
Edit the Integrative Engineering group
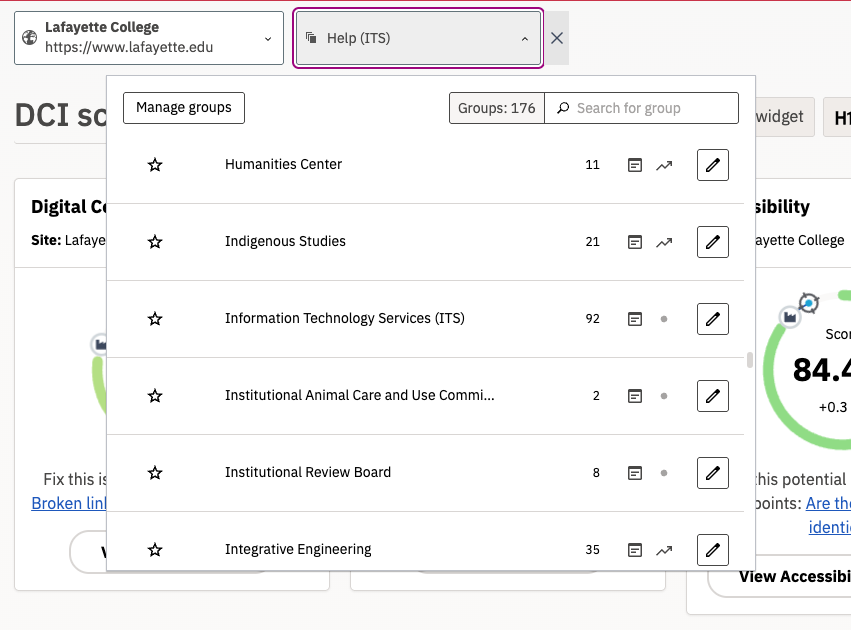pyautogui.click(x=713, y=550)
